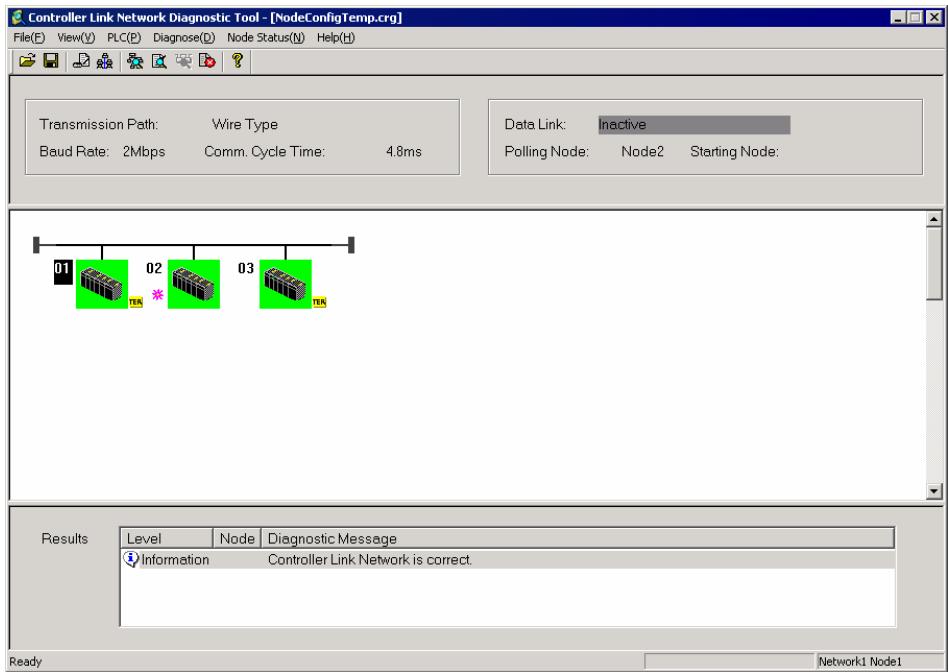Click the yellow question mark help icon

[237, 60]
